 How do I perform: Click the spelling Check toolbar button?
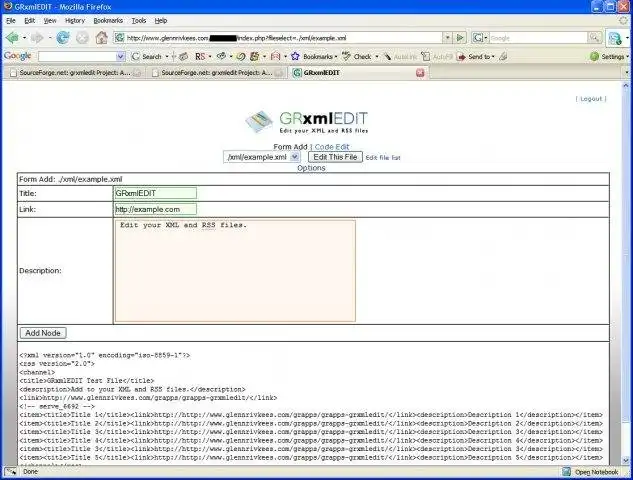356,57
